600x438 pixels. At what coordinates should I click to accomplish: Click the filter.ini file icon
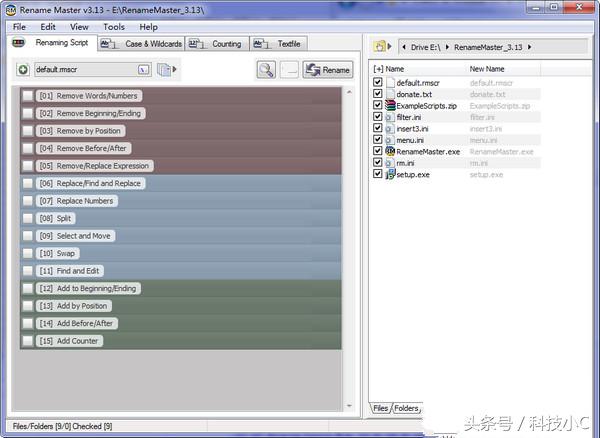(390, 117)
